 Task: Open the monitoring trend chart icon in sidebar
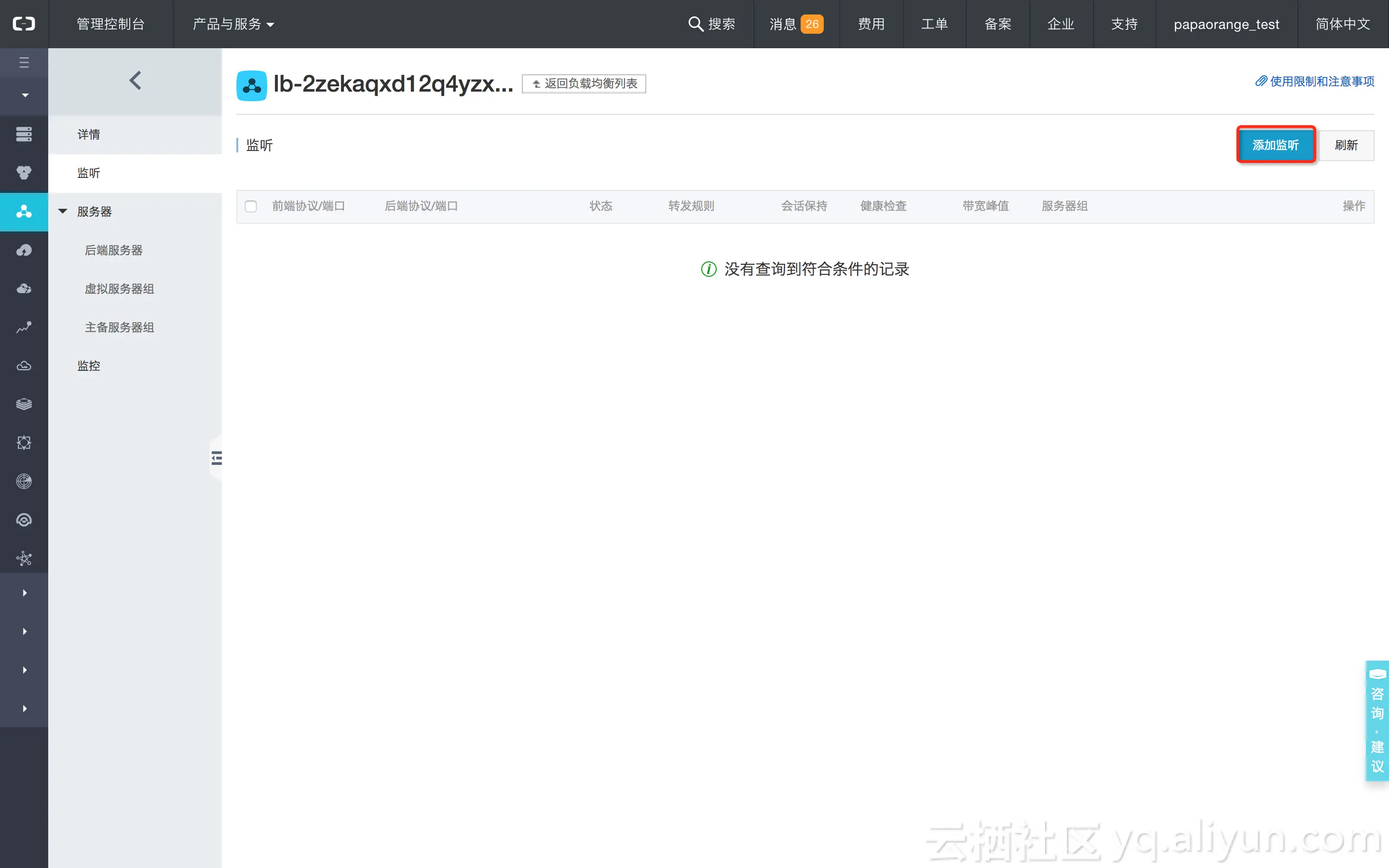[x=24, y=327]
